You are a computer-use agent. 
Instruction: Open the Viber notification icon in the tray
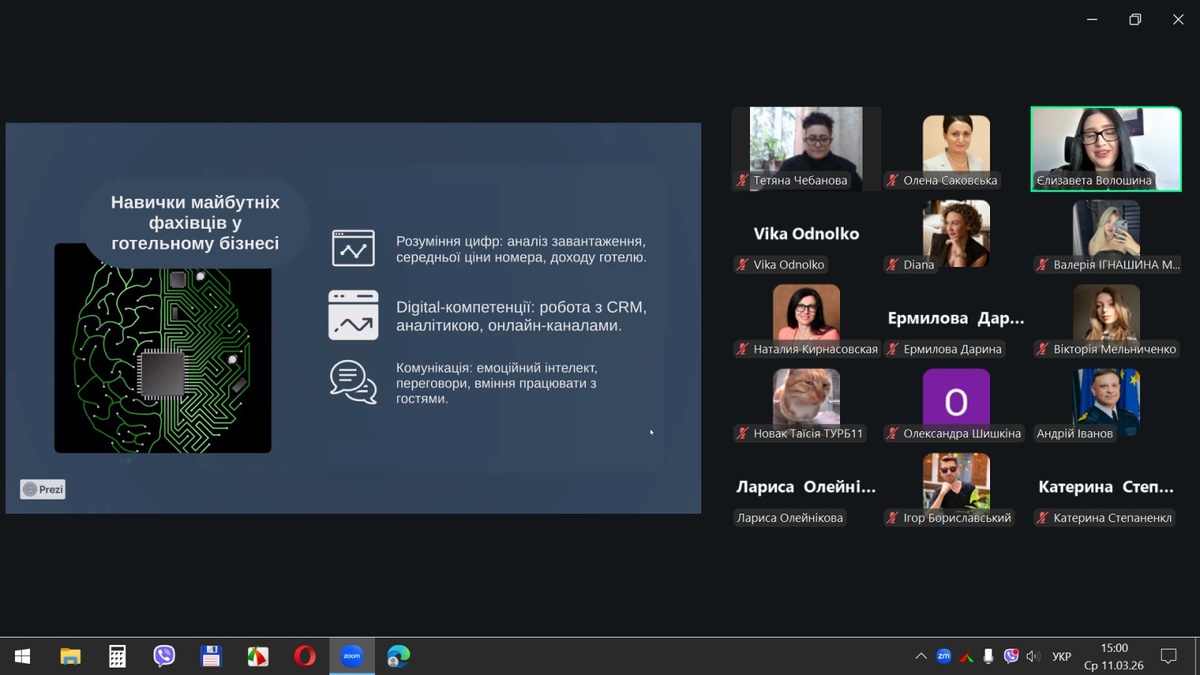1011,656
